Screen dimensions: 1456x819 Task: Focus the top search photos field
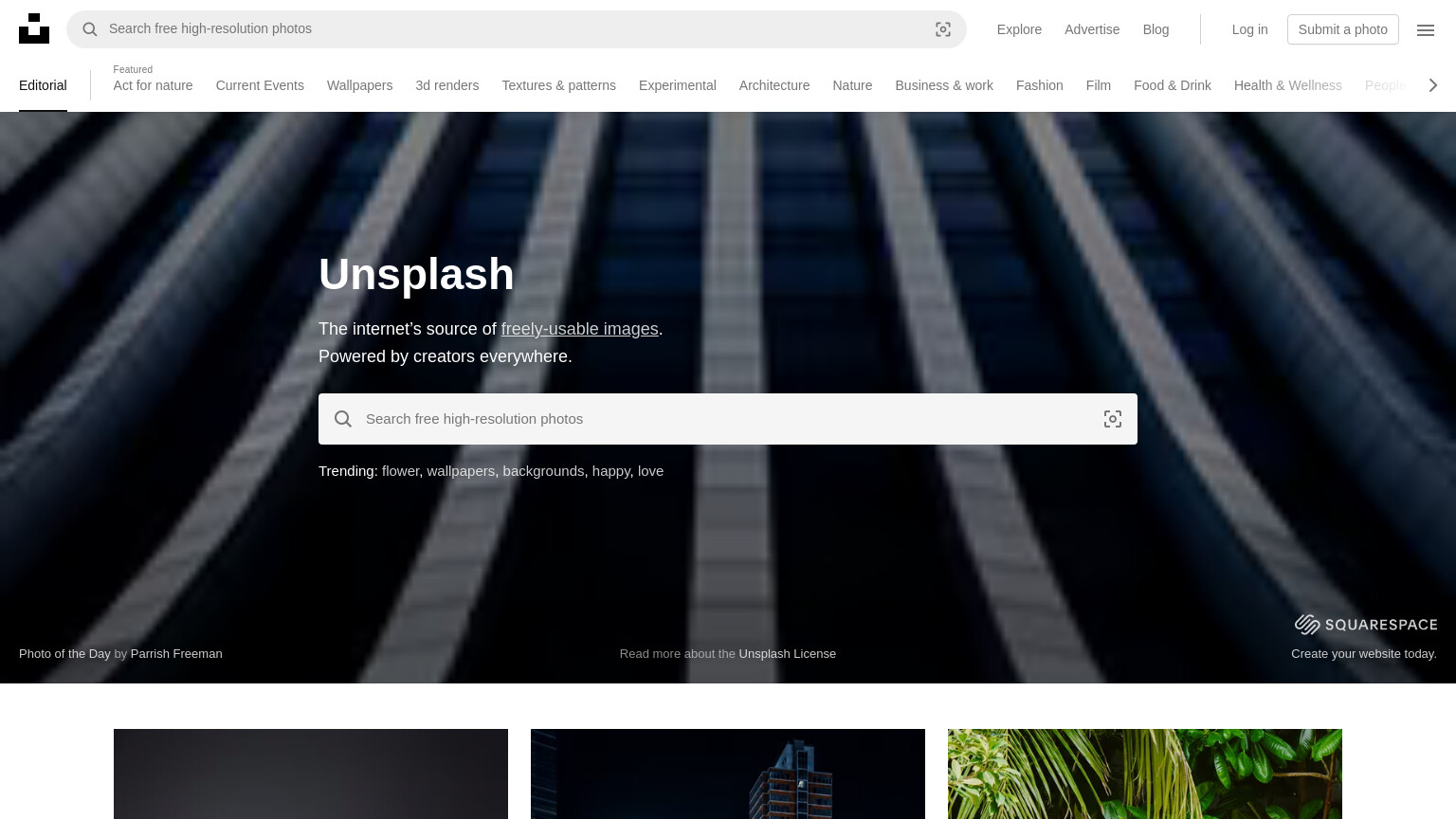point(517,29)
